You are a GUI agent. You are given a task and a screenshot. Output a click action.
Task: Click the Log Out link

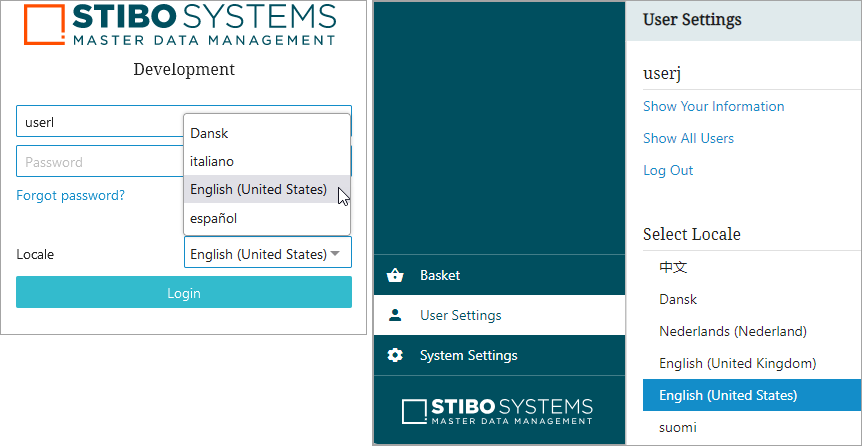pyautogui.click(x=668, y=170)
